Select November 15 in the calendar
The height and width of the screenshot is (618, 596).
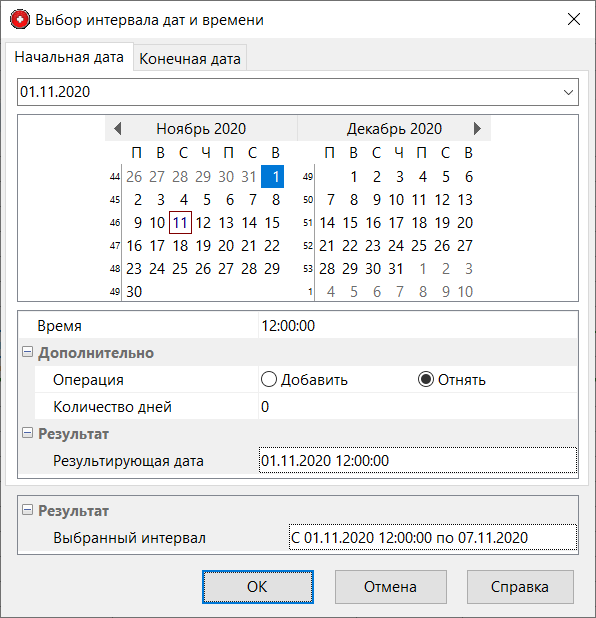tap(272, 223)
